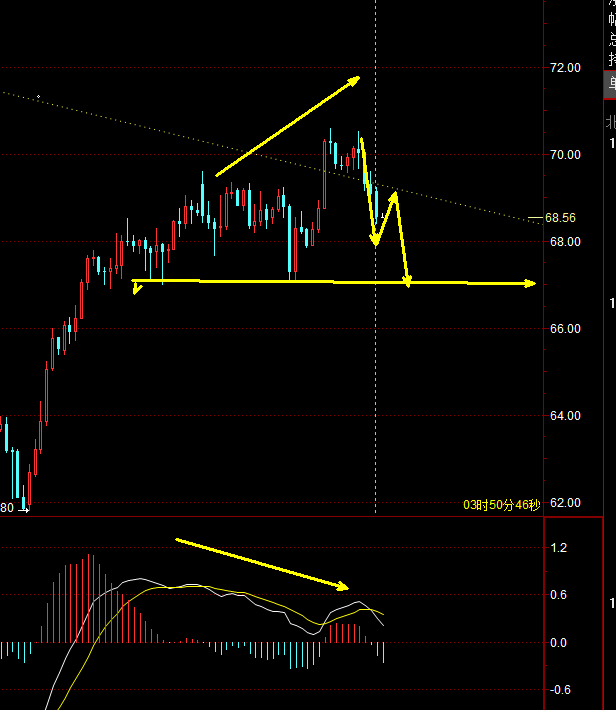Select the current price marker 68.56
This screenshot has width=616, height=710.
(560, 218)
